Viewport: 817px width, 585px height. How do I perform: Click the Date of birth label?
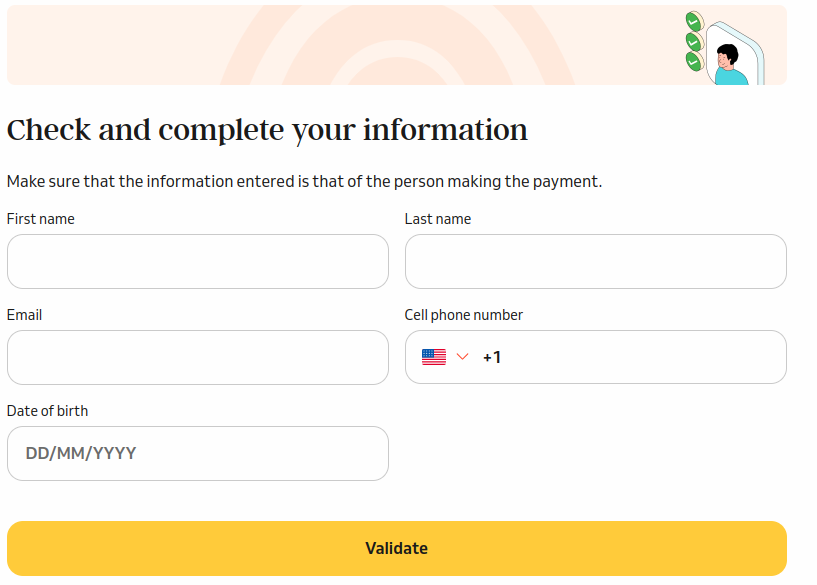tap(47, 410)
